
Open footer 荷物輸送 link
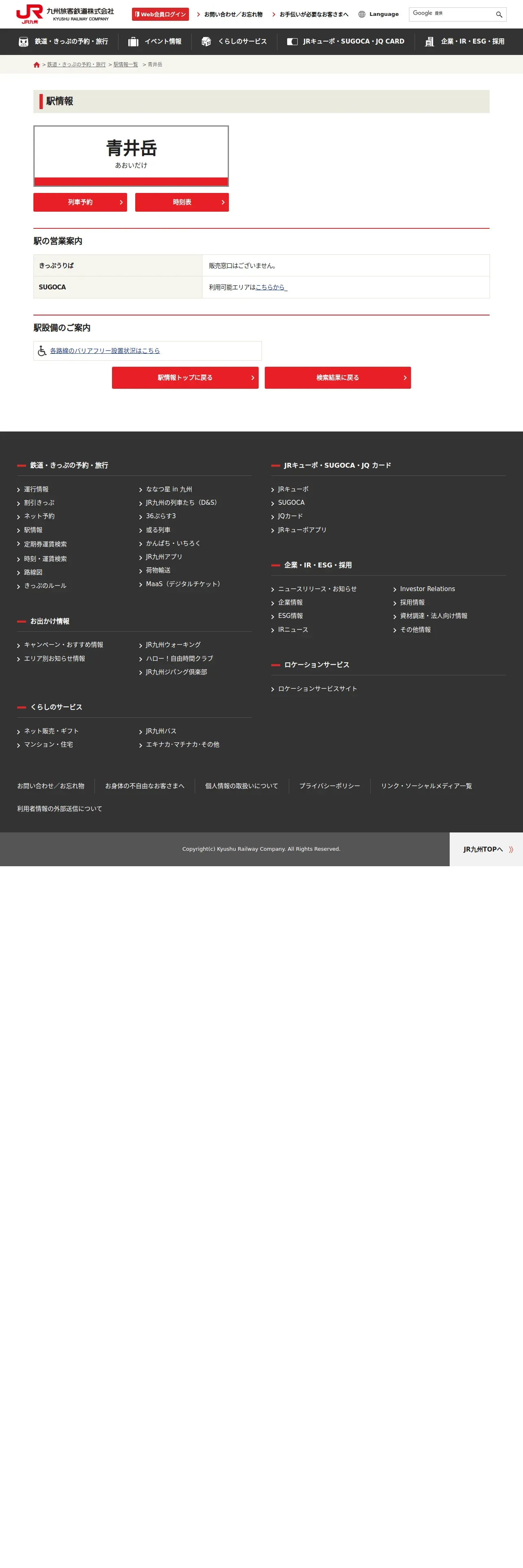coord(158,570)
